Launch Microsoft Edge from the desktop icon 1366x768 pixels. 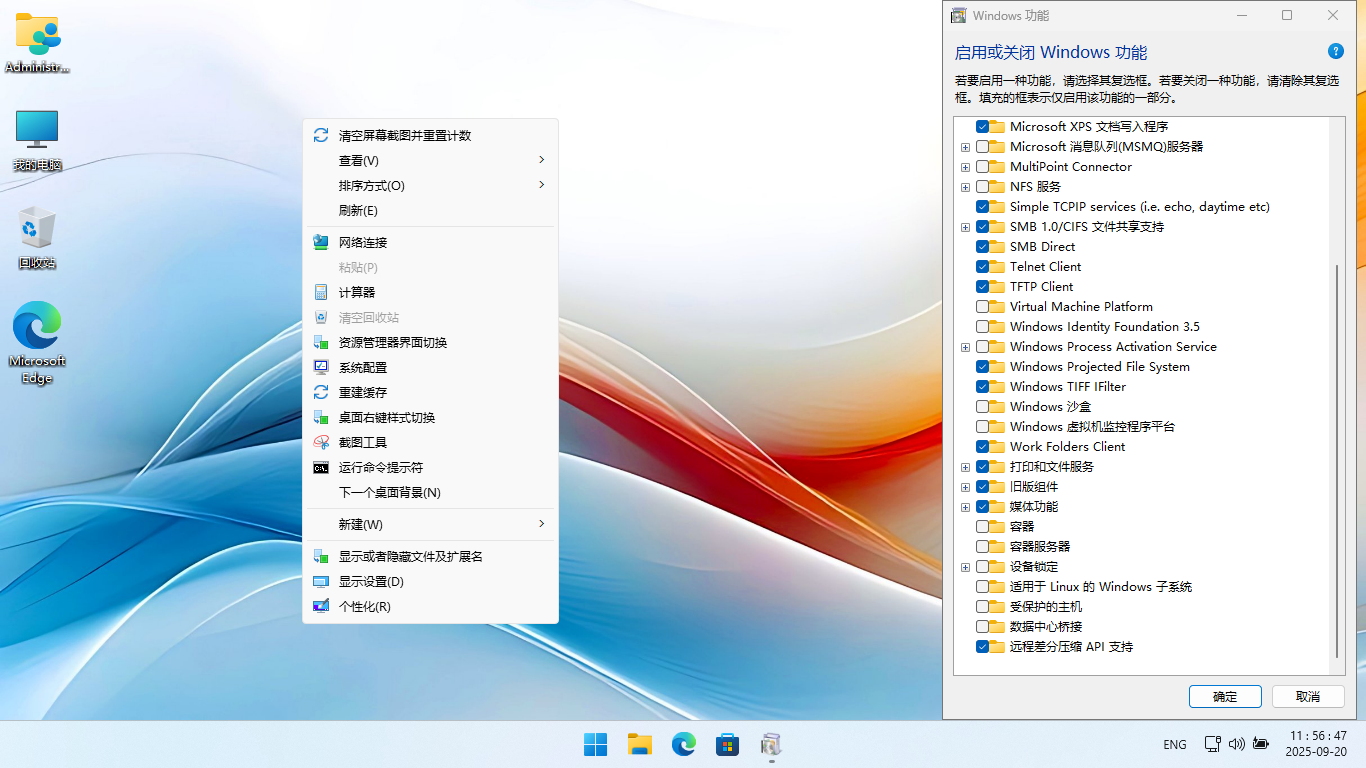click(x=37, y=342)
